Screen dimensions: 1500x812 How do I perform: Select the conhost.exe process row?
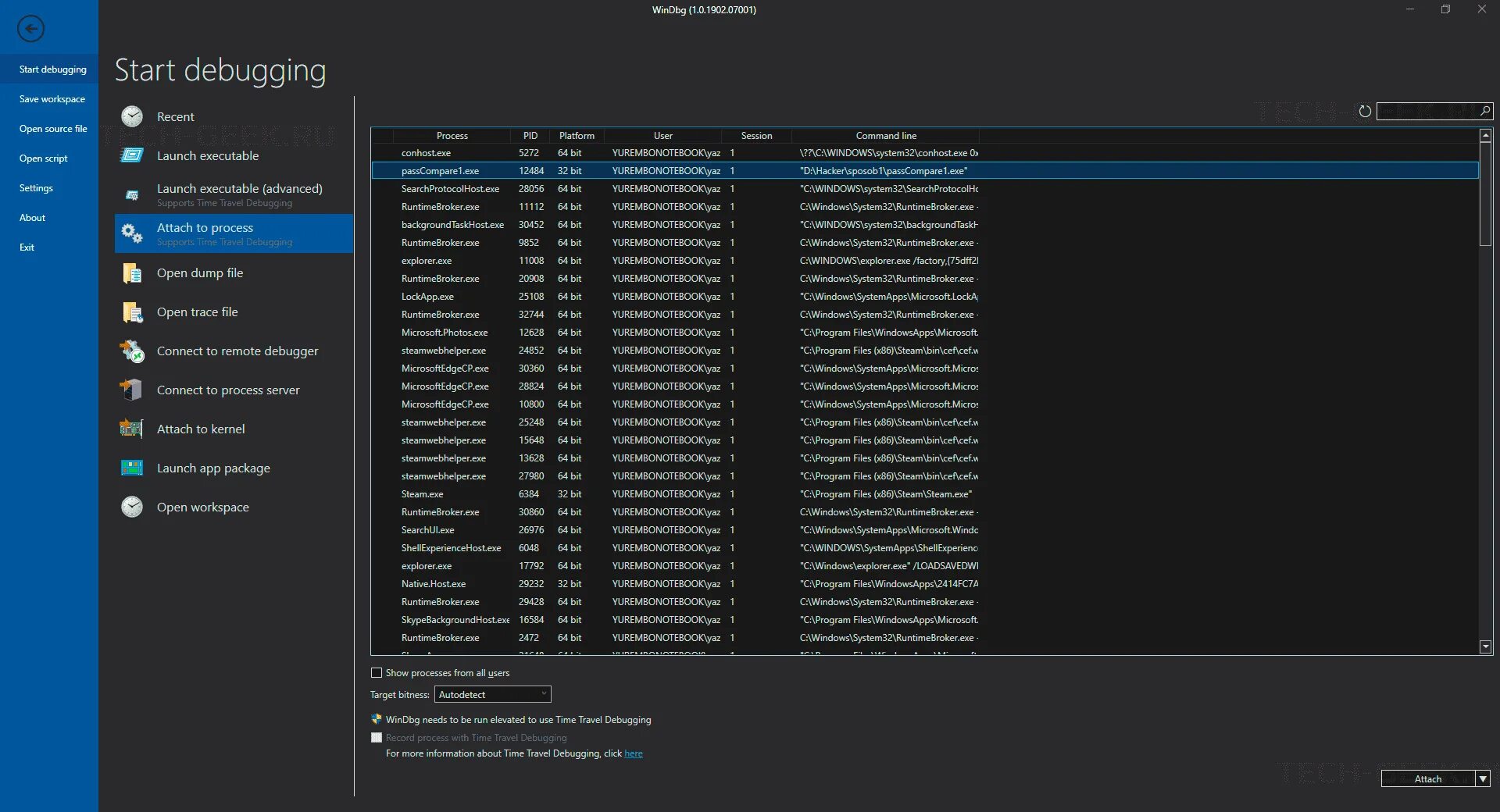pyautogui.click(x=925, y=153)
